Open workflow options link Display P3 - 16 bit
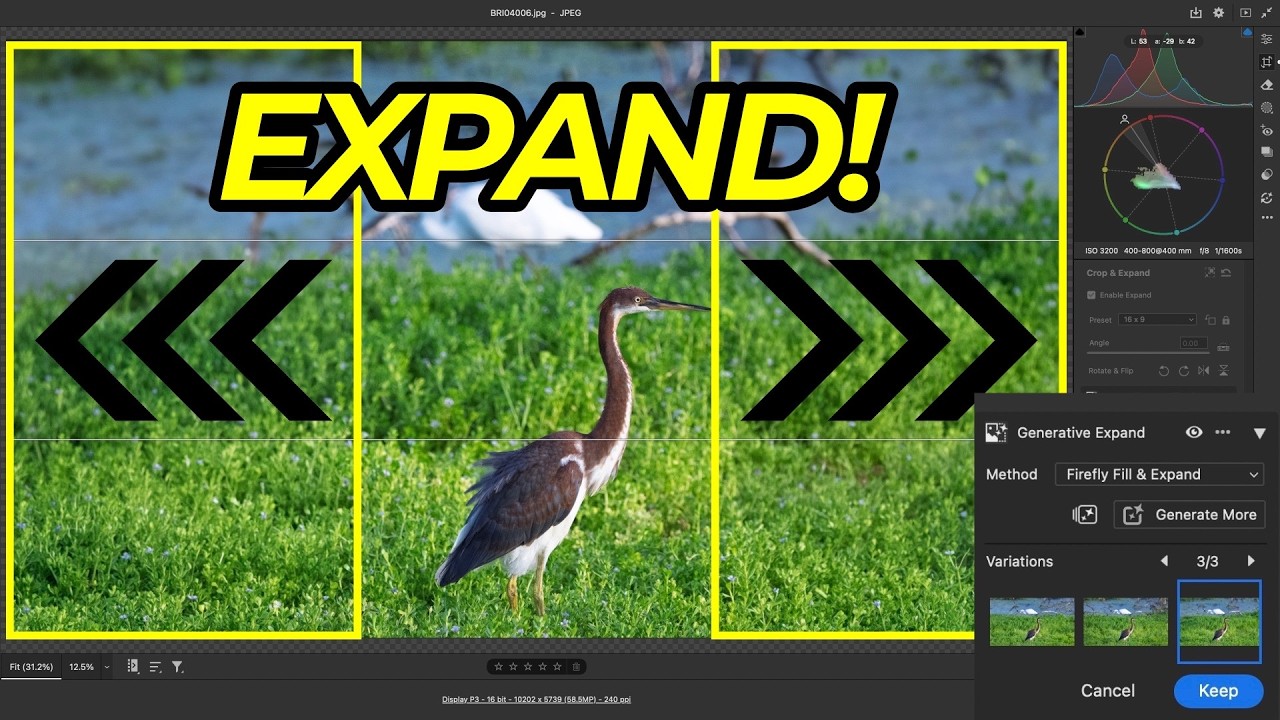 pyautogui.click(x=536, y=699)
